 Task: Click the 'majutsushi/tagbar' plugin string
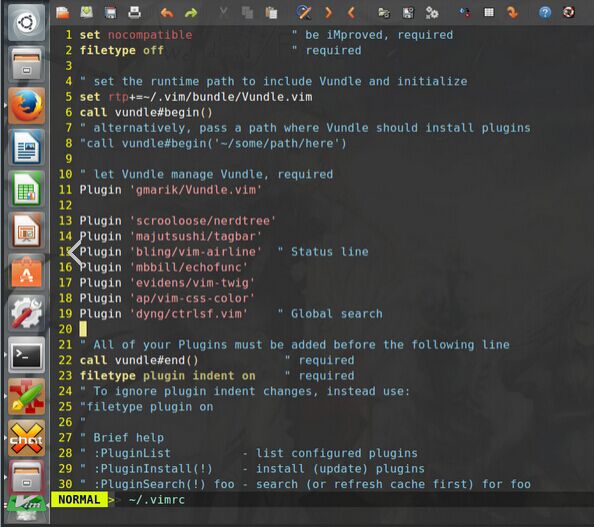196,236
